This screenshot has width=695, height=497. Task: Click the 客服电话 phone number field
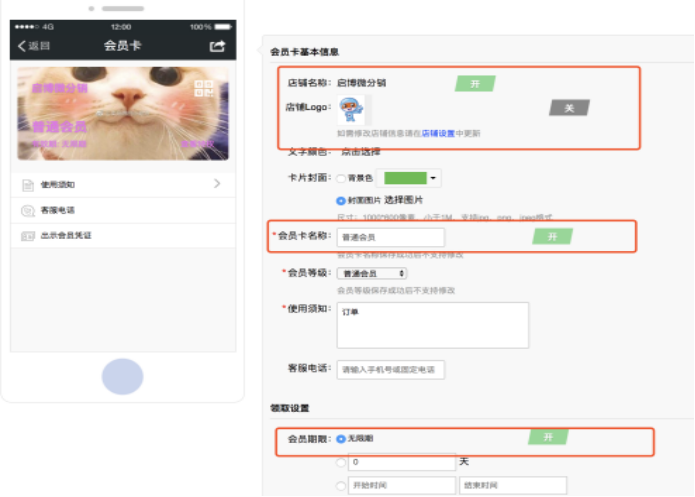[x=390, y=370]
